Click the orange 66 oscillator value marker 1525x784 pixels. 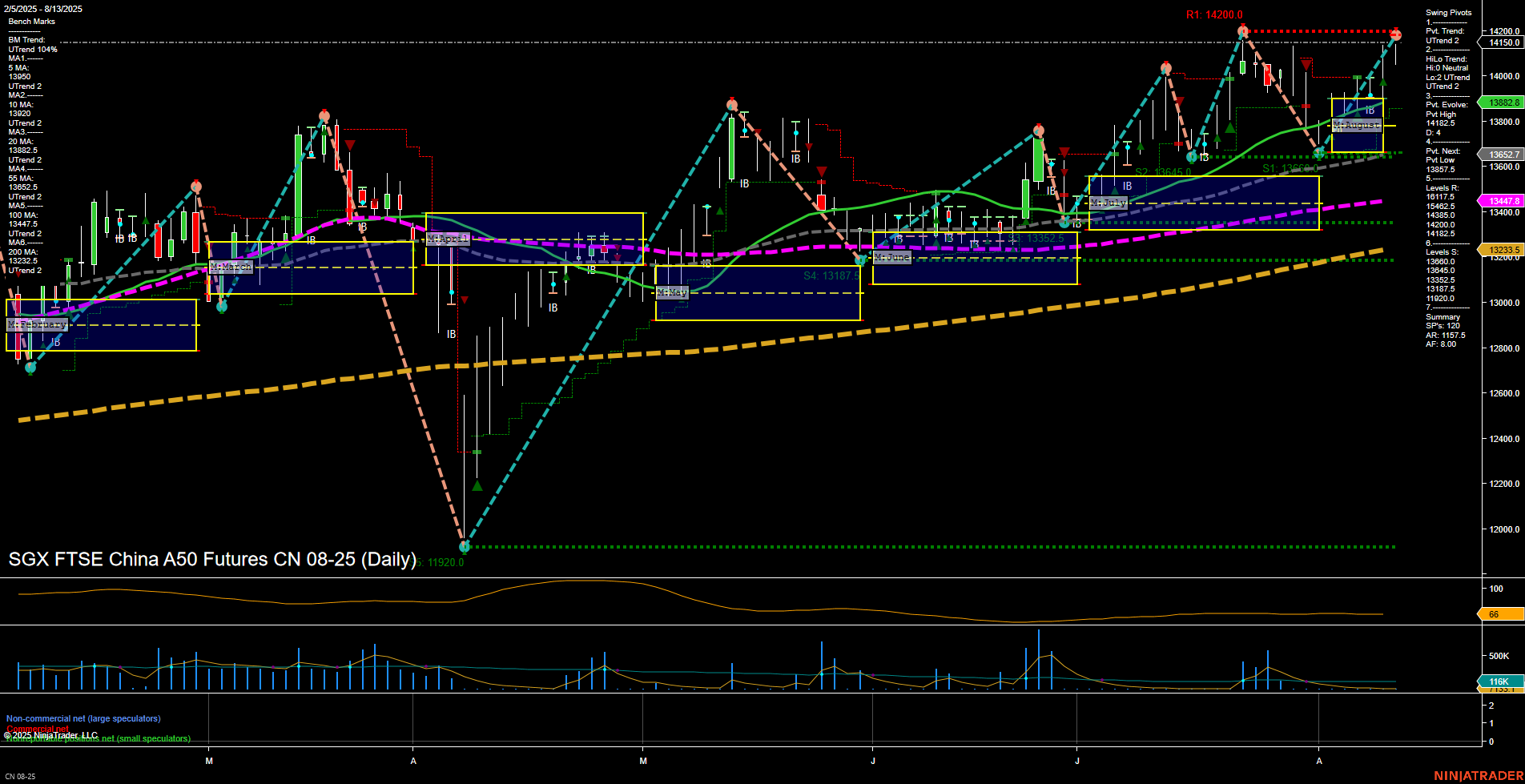[1494, 614]
